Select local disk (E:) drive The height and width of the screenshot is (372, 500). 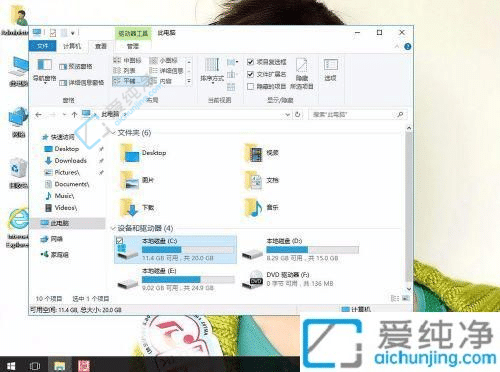(x=176, y=279)
